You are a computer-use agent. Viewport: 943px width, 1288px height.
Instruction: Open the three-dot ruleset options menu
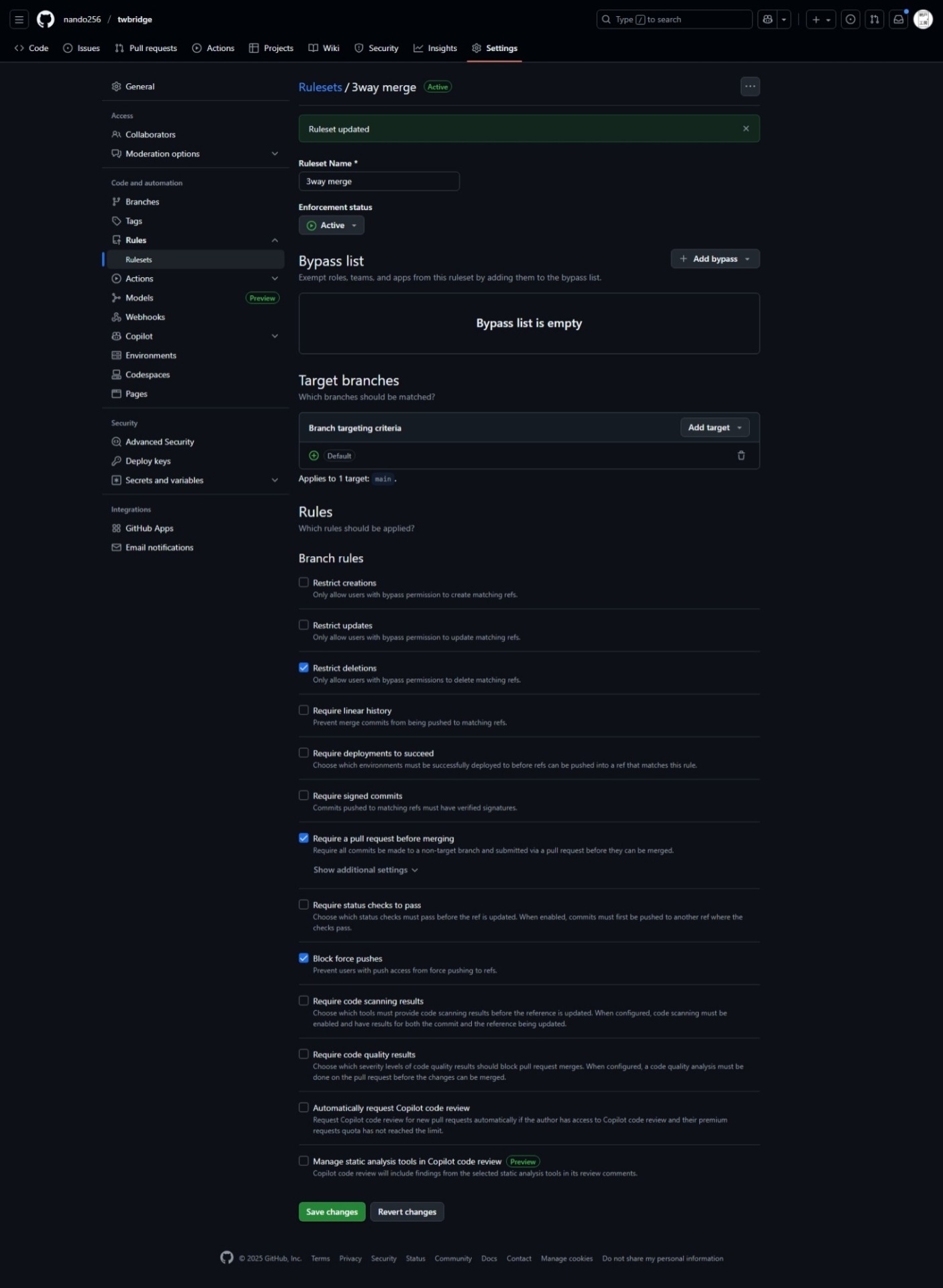pyautogui.click(x=750, y=87)
